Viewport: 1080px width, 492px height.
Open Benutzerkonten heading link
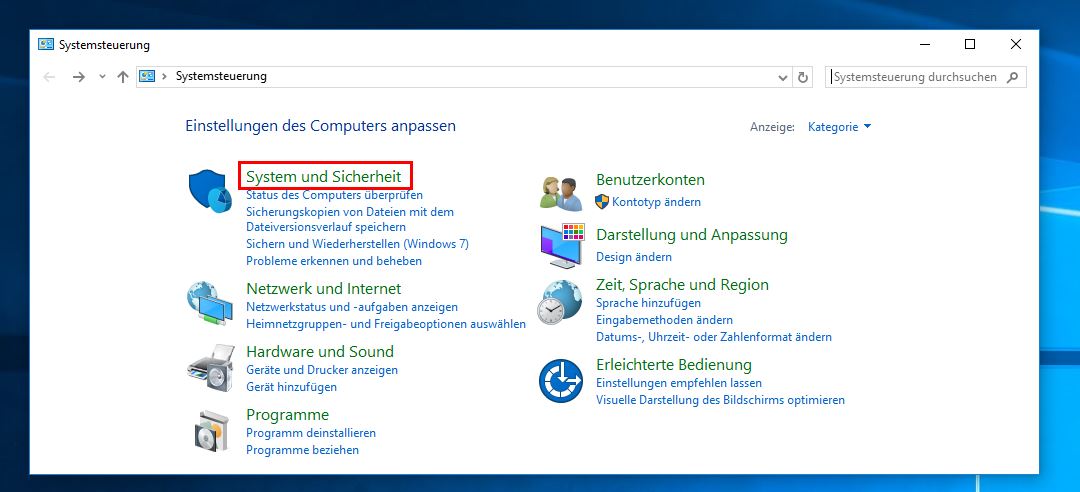[650, 180]
